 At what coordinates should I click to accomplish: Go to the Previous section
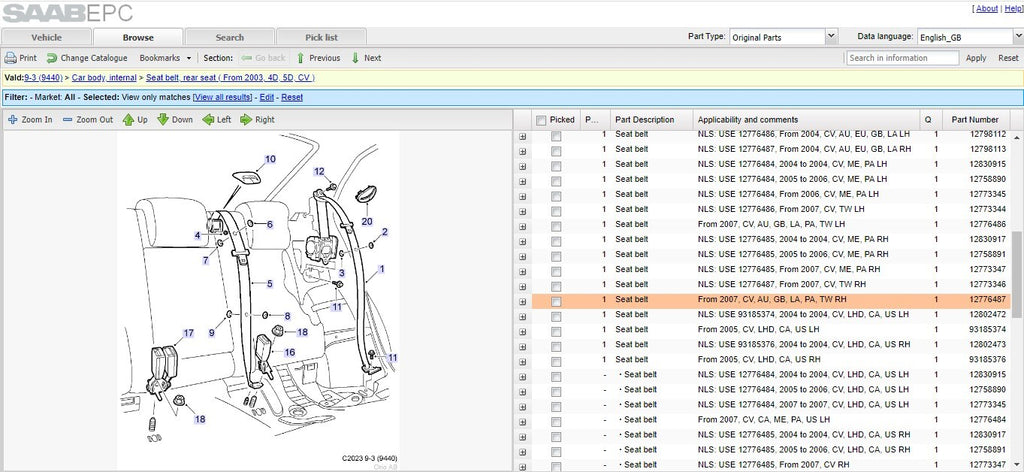tap(318, 58)
